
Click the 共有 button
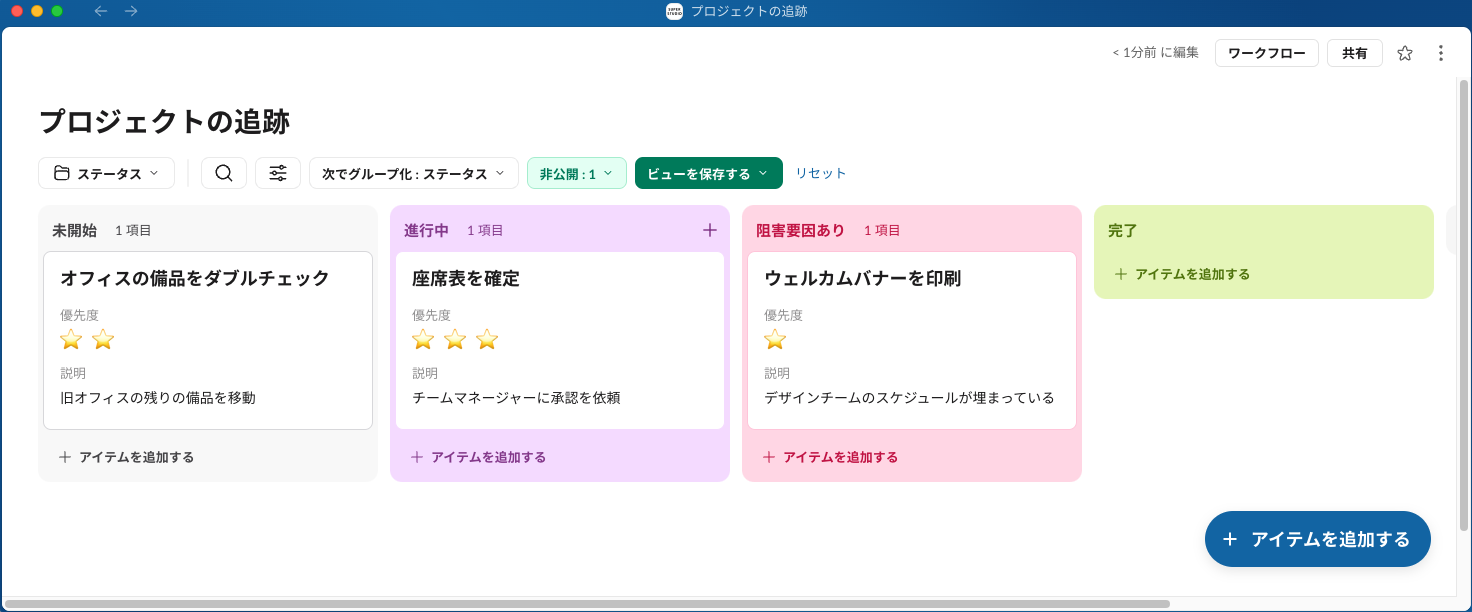point(1354,52)
